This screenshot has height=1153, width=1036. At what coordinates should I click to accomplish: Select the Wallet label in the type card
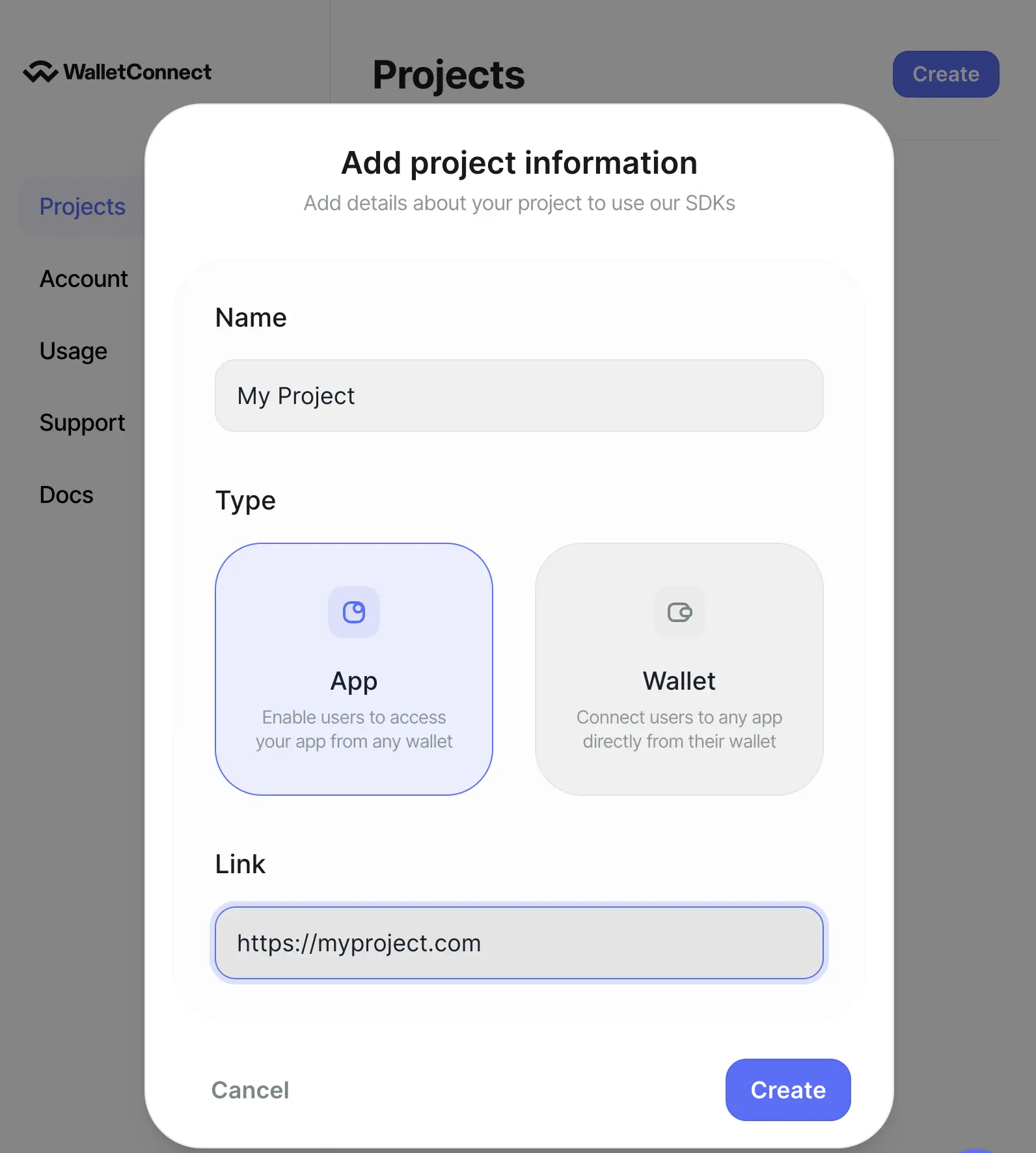[679, 681]
